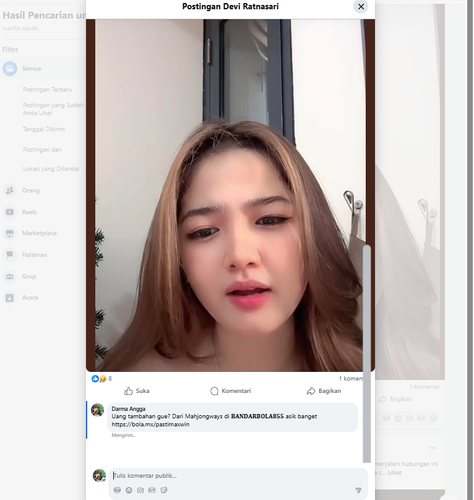Switch commenting profile via avatar beside input
The width and height of the screenshot is (474, 500).
tap(99, 475)
